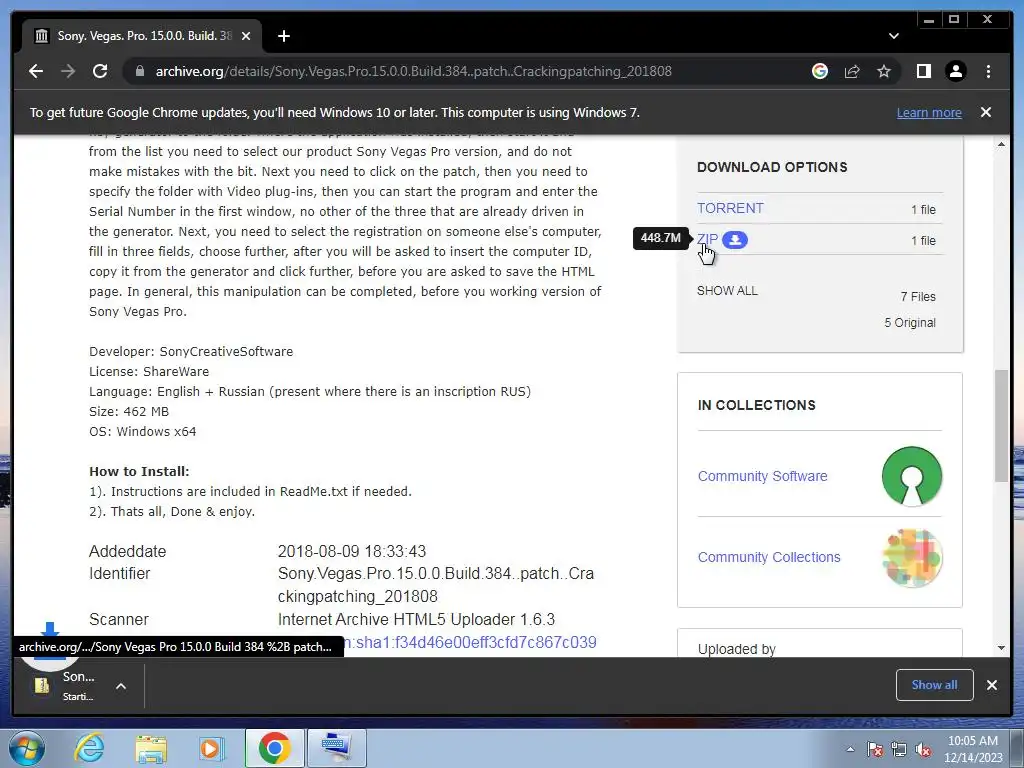Click the sha1 hash link
The width and height of the screenshot is (1024, 768).
coord(470,642)
